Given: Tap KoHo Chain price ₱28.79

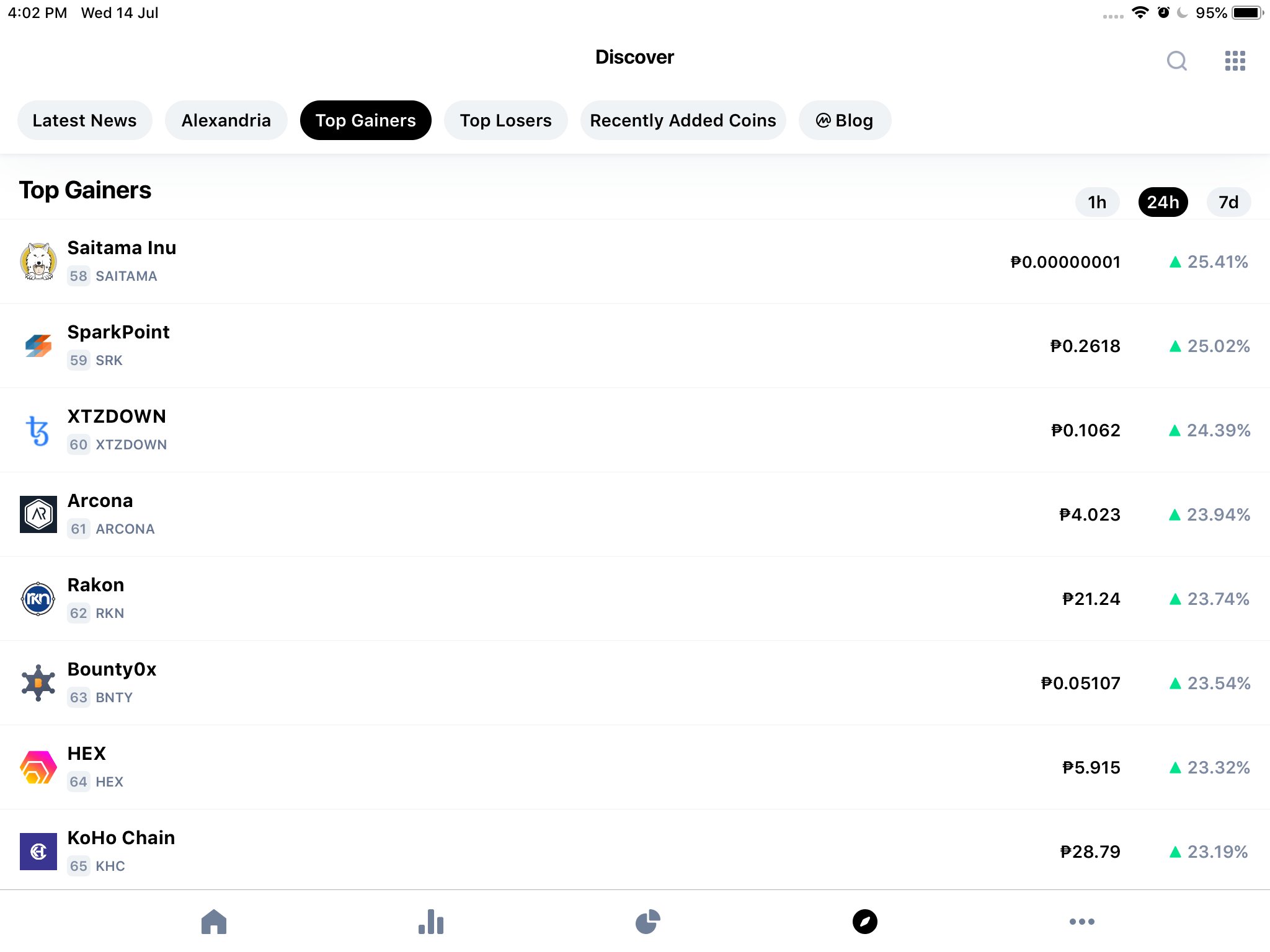Looking at the screenshot, I should pyautogui.click(x=1090, y=852).
